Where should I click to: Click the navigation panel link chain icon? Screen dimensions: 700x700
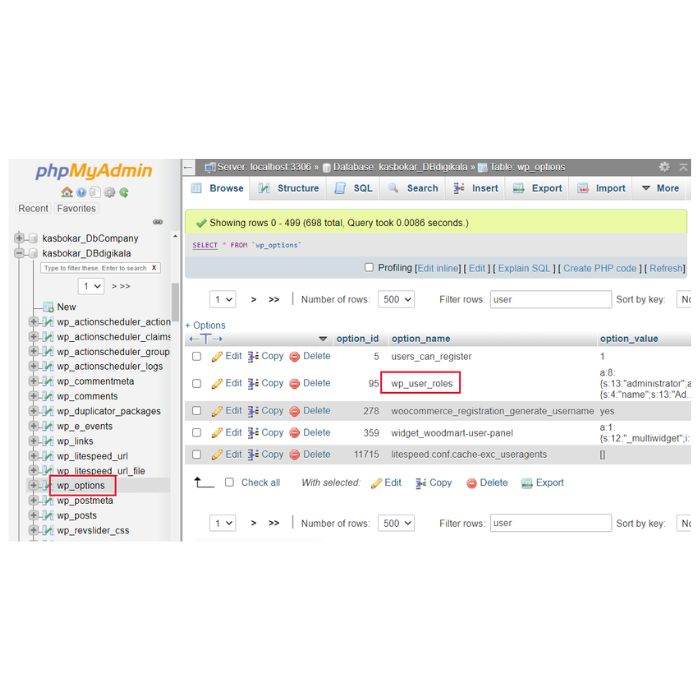[158, 222]
